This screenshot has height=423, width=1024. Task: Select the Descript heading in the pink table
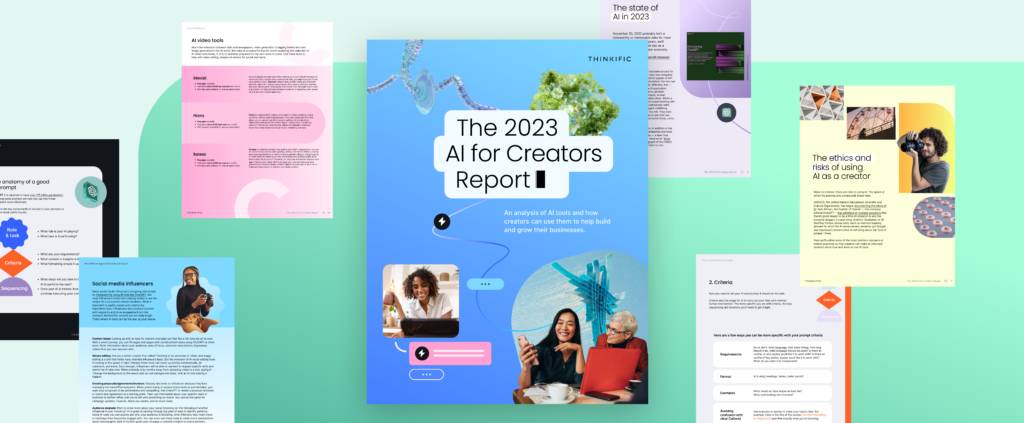[199, 77]
